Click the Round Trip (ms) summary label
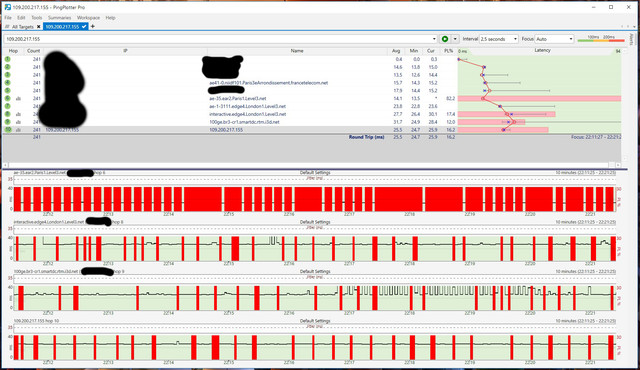Image resolution: width=640 pixels, height=370 pixels. tap(366, 137)
